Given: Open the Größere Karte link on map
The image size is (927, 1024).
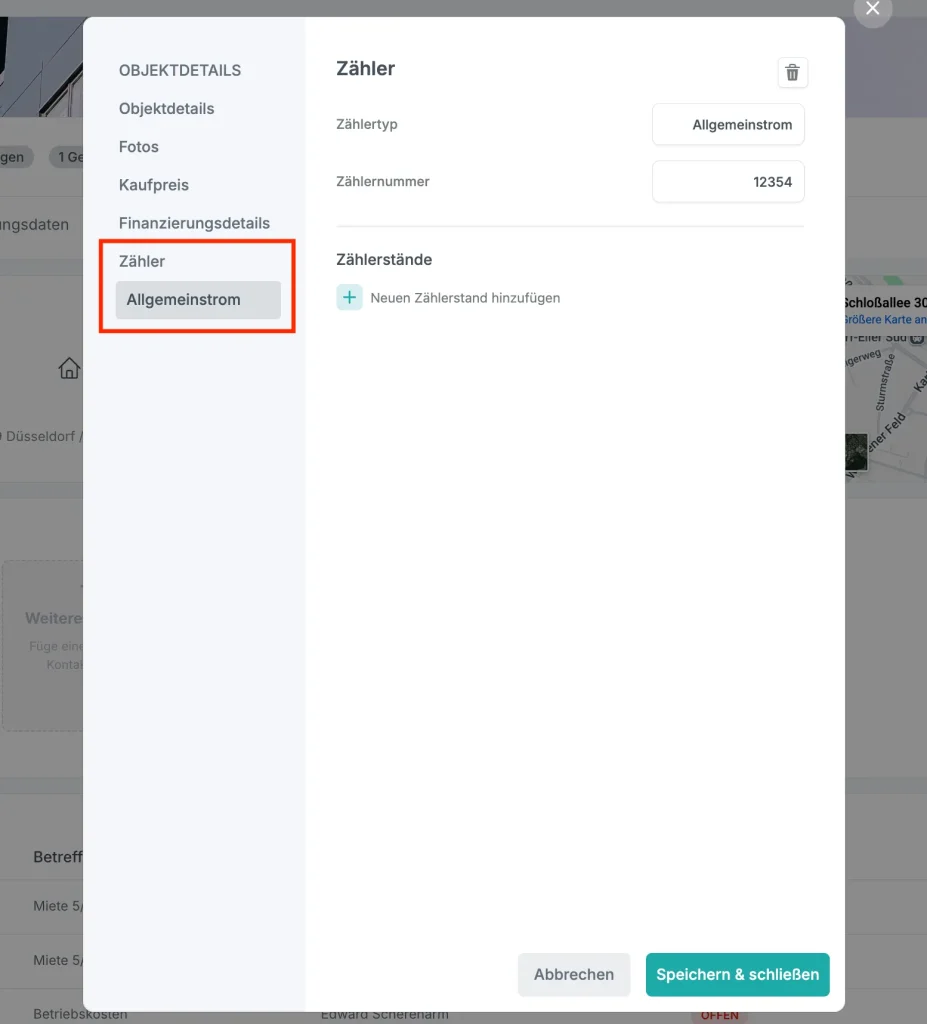Looking at the screenshot, I should [x=885, y=319].
